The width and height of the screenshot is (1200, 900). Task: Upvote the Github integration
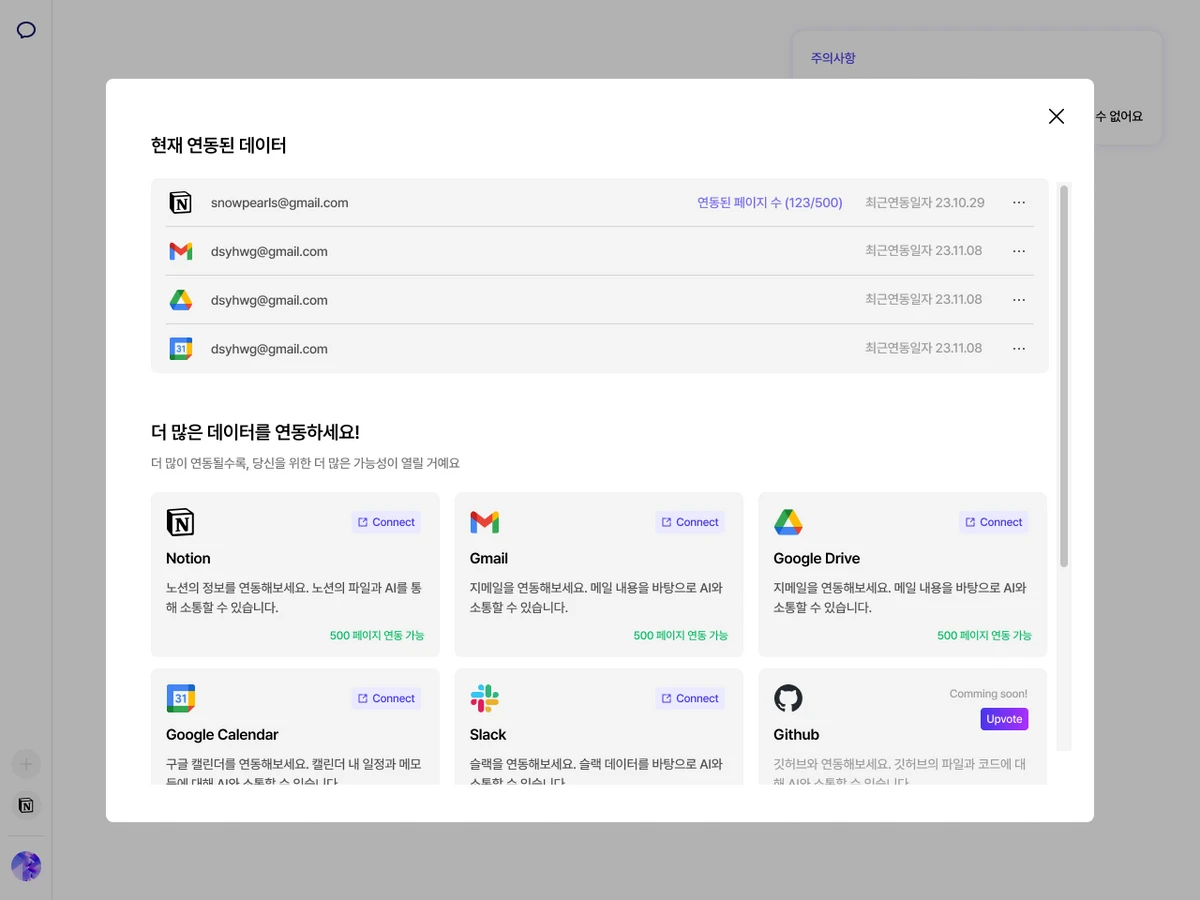point(1004,719)
